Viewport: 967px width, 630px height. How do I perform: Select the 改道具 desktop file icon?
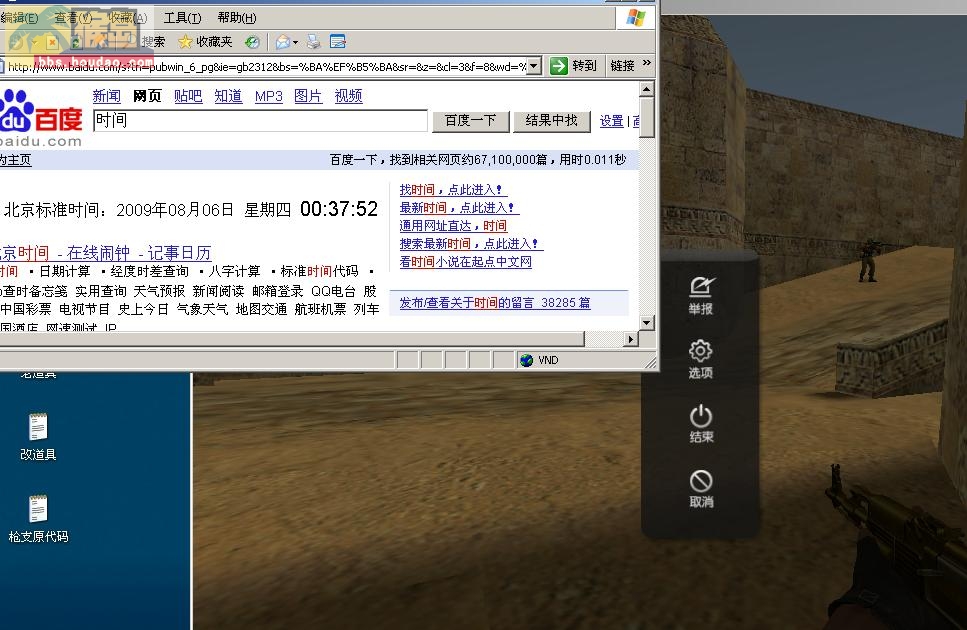pyautogui.click(x=38, y=436)
